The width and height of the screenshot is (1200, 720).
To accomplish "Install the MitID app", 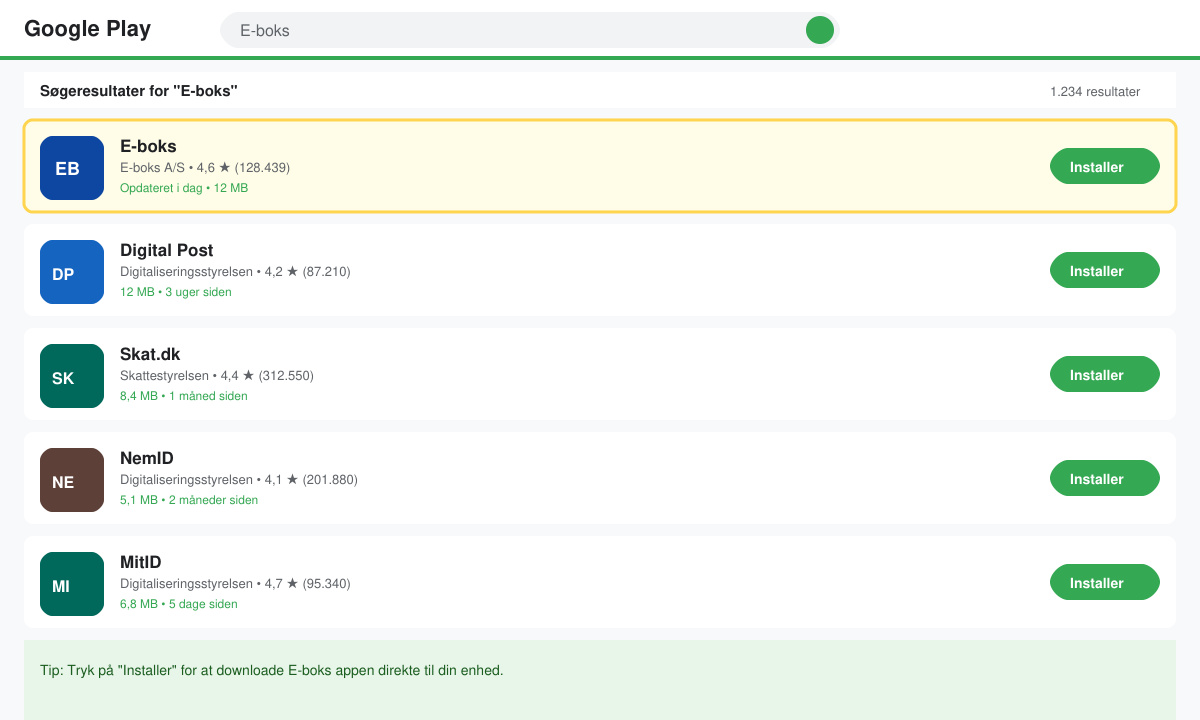I will pyautogui.click(x=1105, y=582).
